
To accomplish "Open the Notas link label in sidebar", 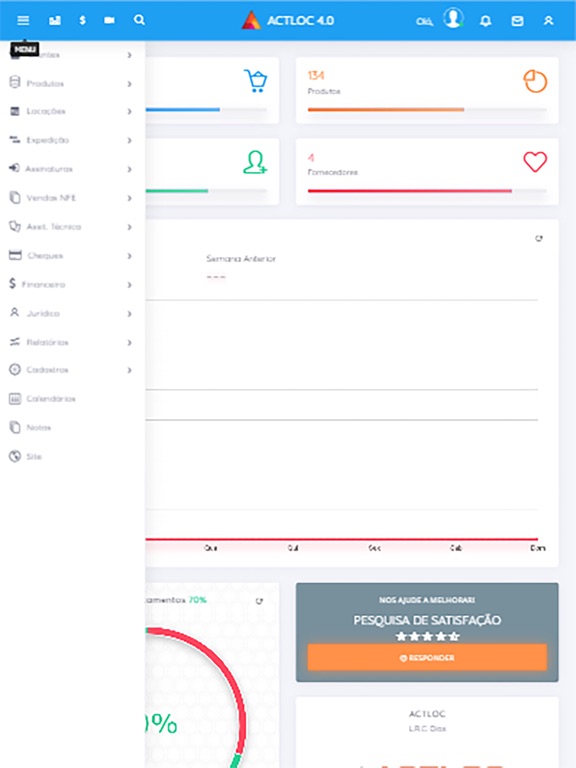I will point(39,428).
